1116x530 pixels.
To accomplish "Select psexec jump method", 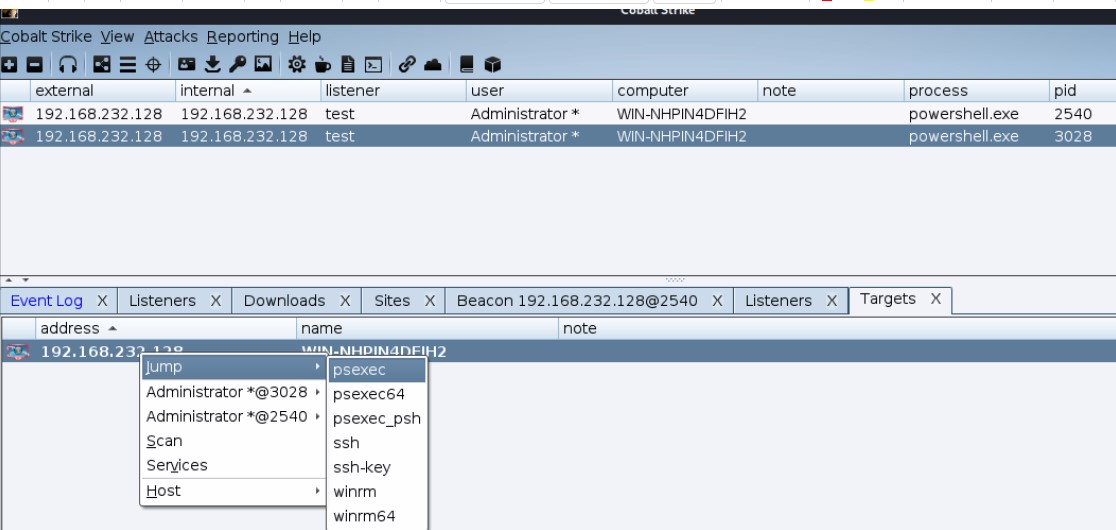I will [x=377, y=370].
